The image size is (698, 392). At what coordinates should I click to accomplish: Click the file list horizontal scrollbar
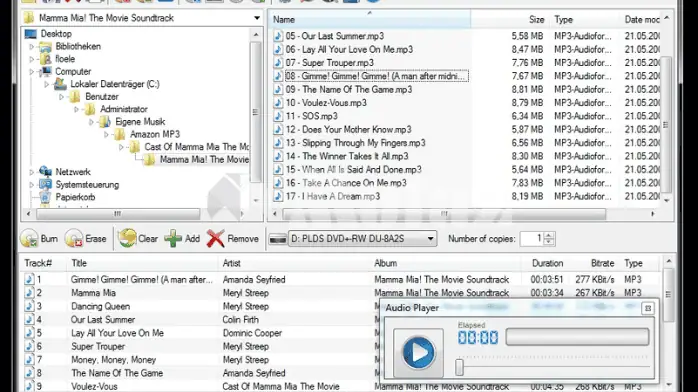(x=444, y=214)
